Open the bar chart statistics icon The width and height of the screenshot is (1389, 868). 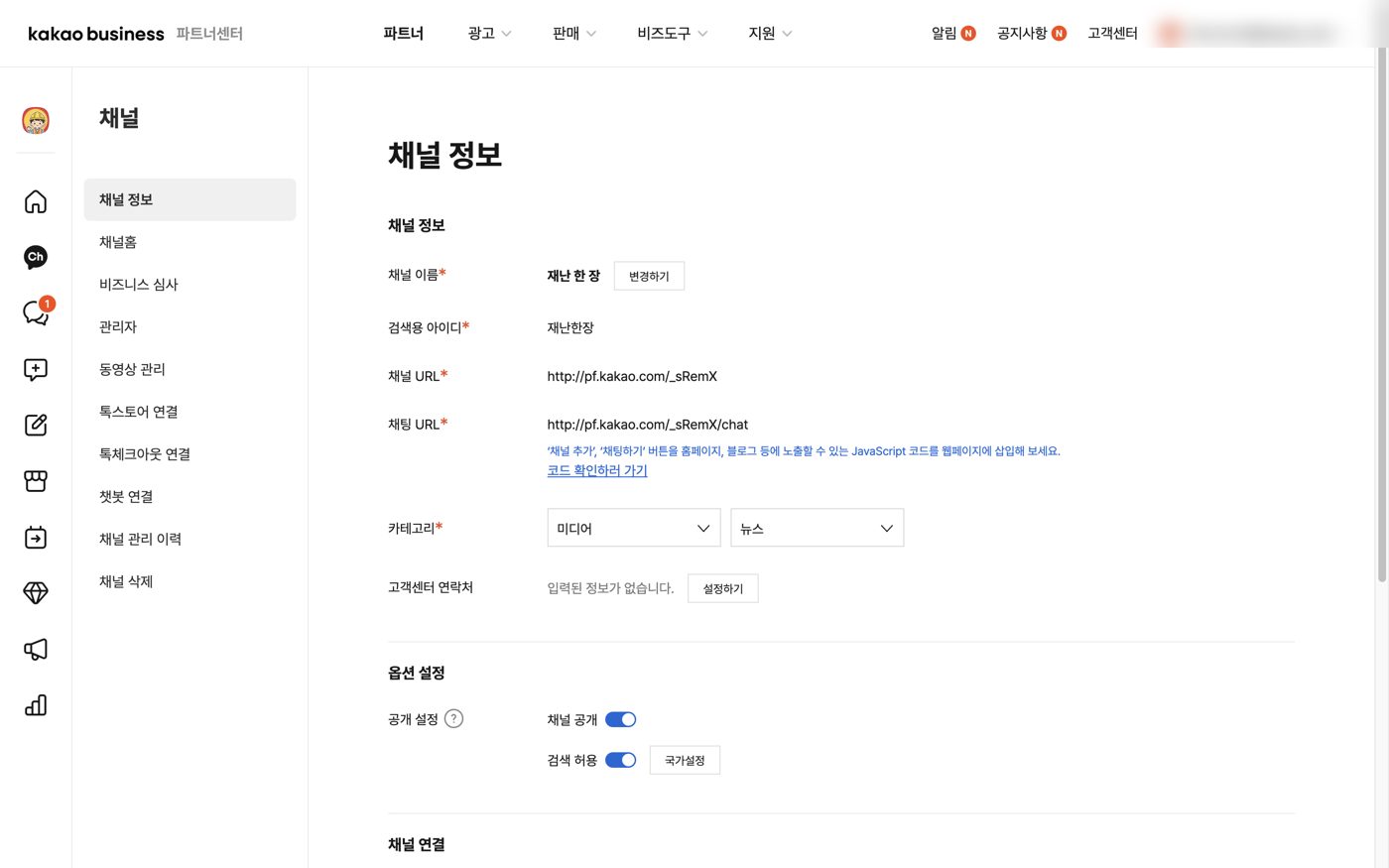click(x=36, y=705)
